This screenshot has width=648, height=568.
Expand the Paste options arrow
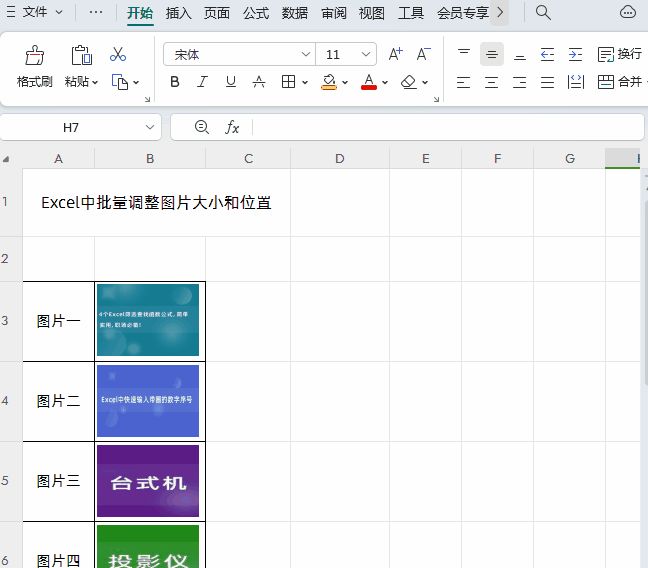click(95, 82)
